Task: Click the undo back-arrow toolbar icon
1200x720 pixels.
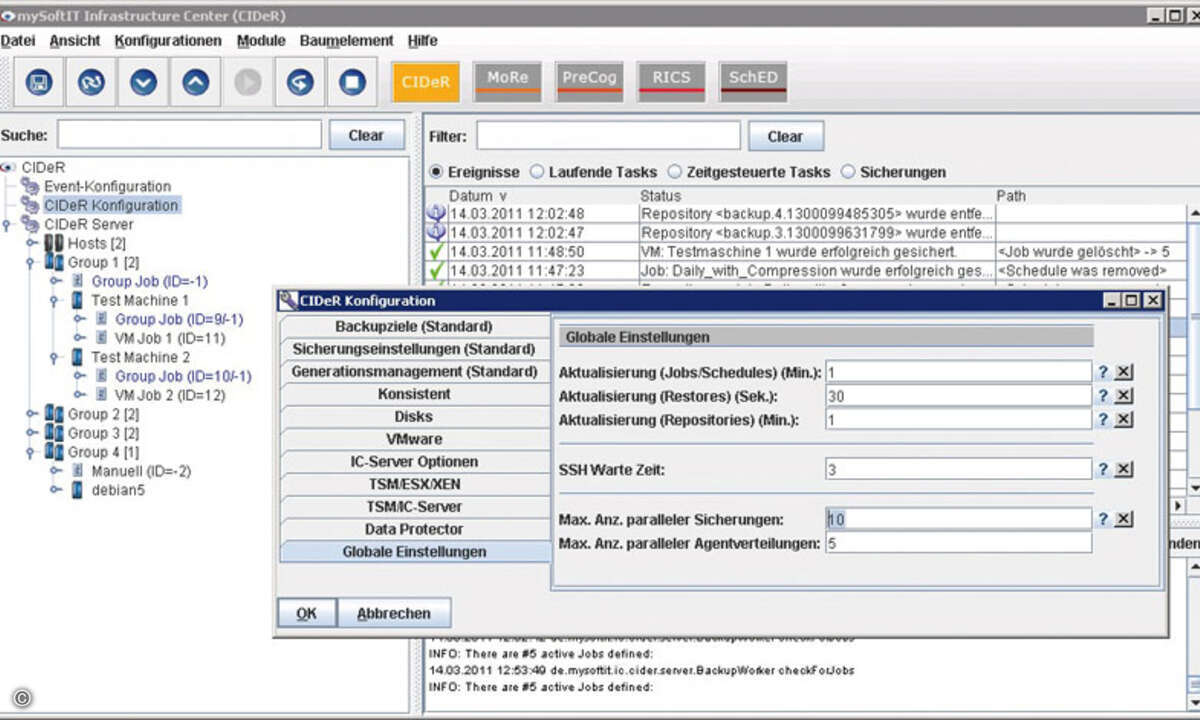Action: click(x=300, y=82)
